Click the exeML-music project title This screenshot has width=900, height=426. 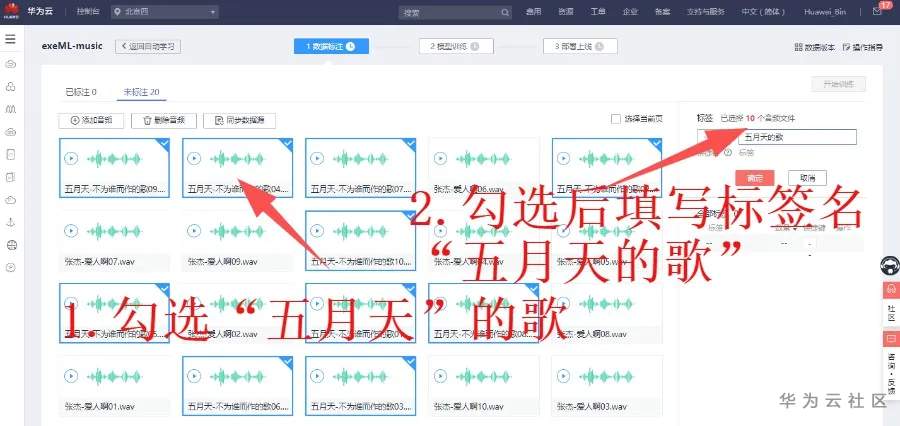[72, 46]
